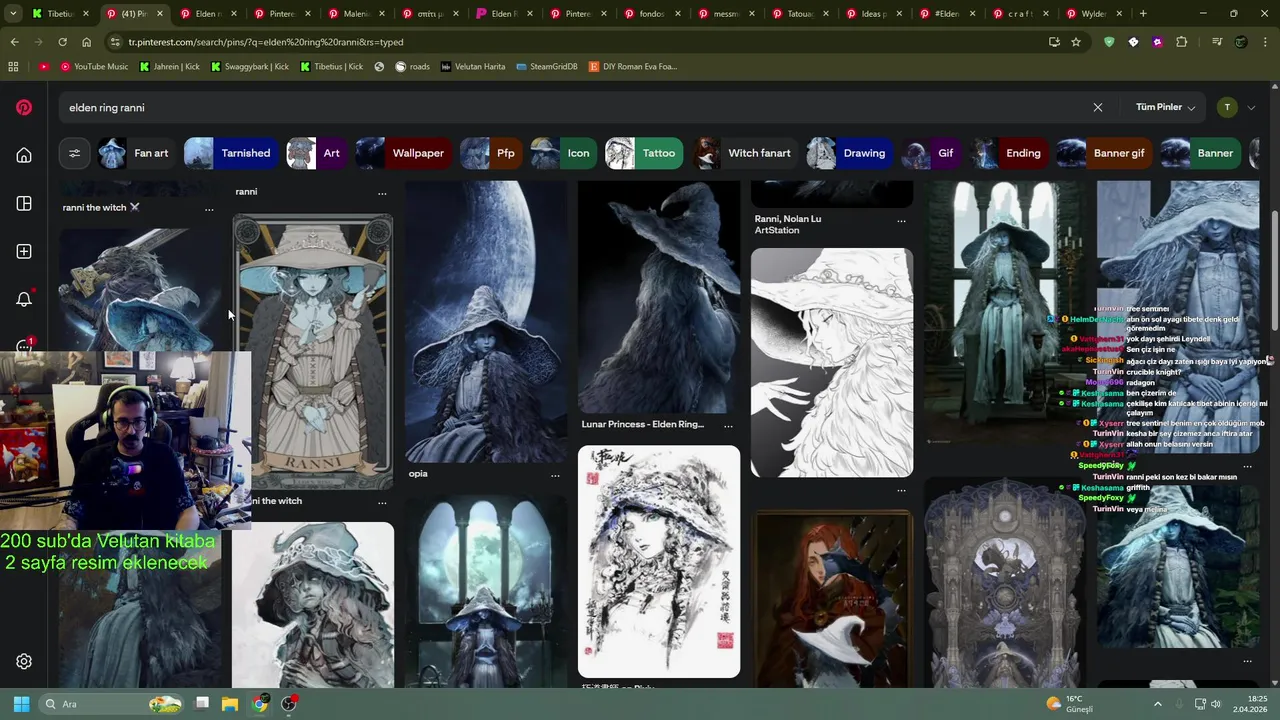This screenshot has height=720, width=1280.
Task: Open 'Velutan Harita' bookmark
Action: coord(473,66)
